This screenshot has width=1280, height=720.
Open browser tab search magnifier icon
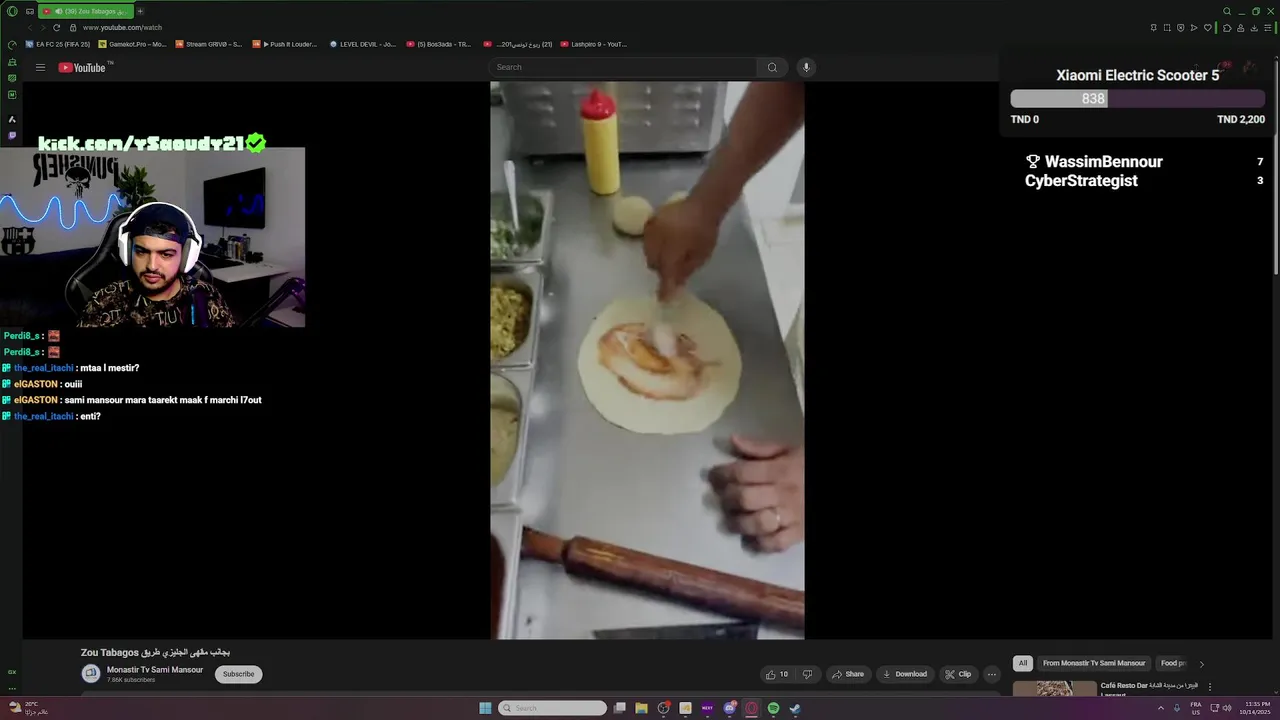[1227, 11]
